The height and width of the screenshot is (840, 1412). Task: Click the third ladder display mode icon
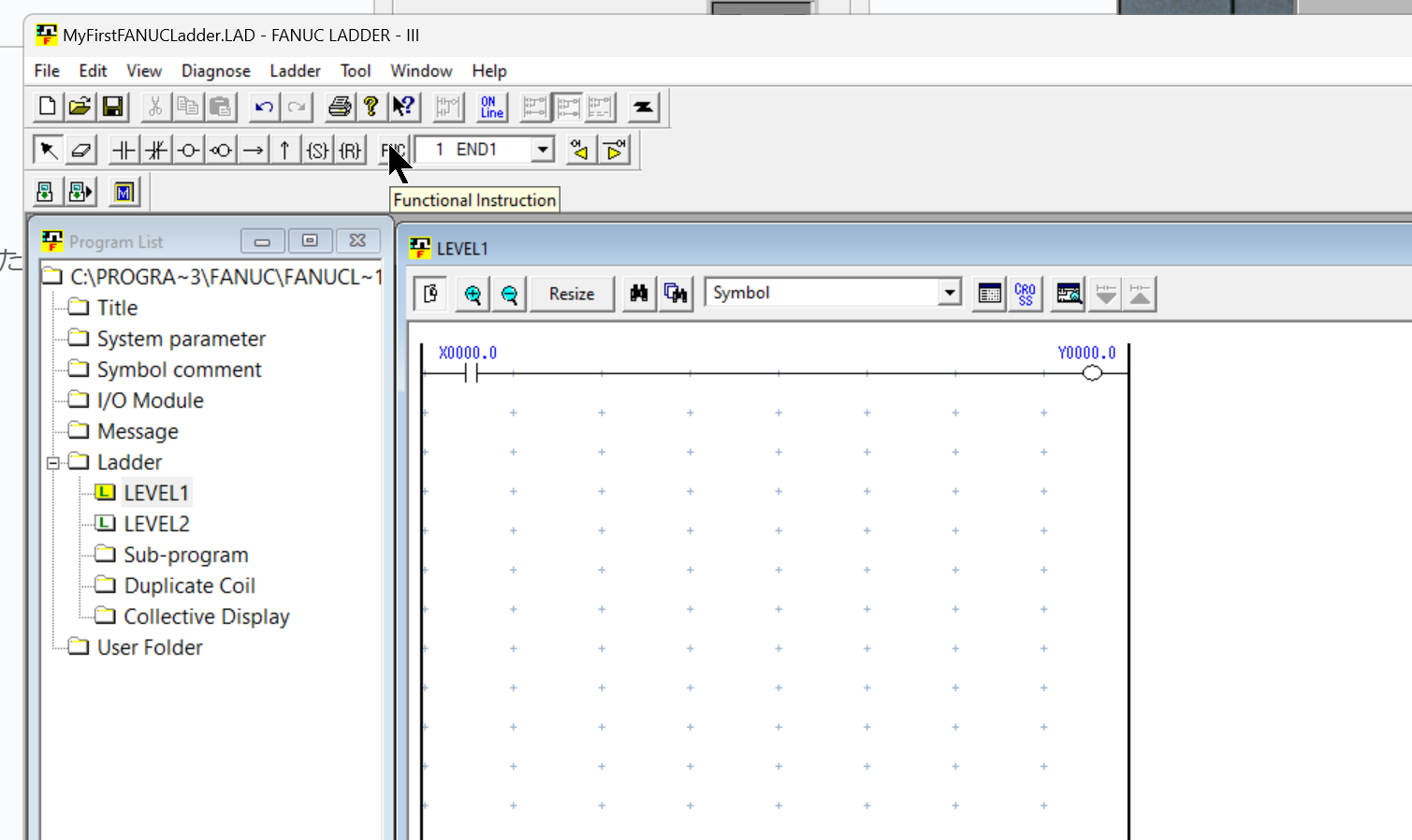600,107
